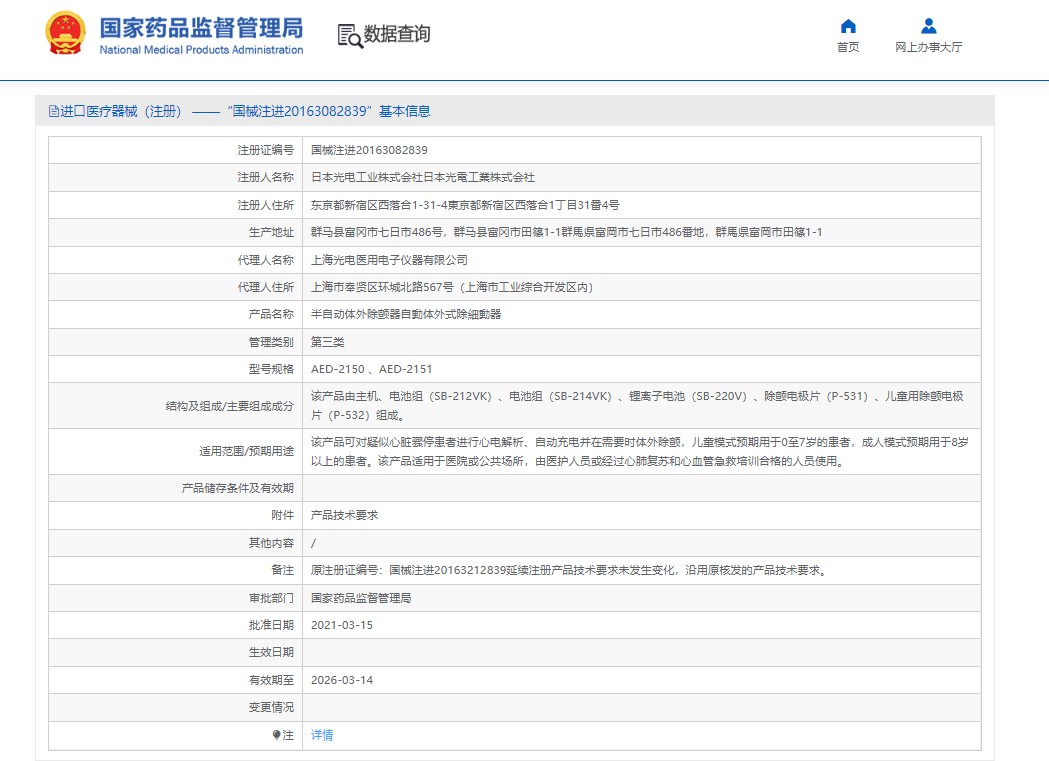Click the 国家药品监督管理局 title text
This screenshot has width=1049, height=761.
[201, 28]
